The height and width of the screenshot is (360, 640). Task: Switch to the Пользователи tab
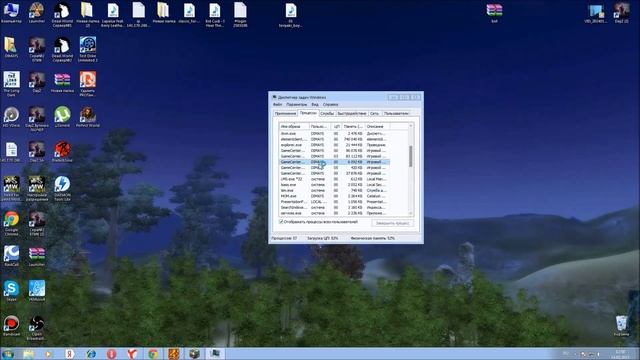396,113
